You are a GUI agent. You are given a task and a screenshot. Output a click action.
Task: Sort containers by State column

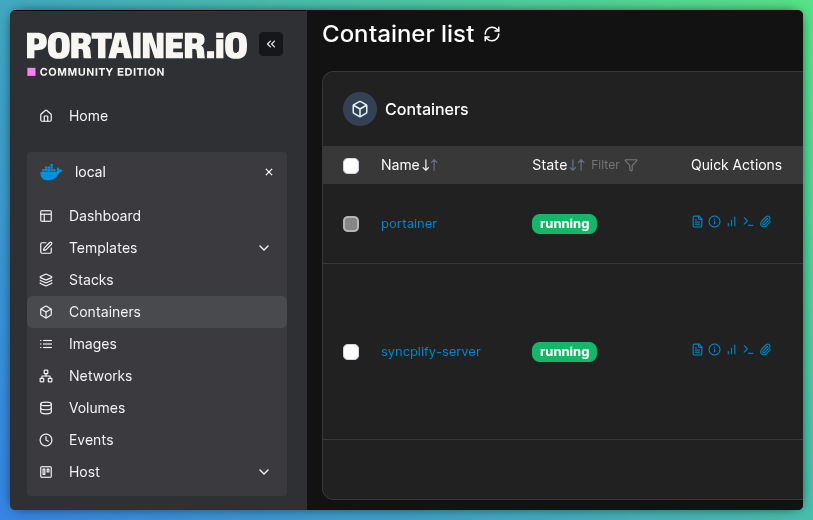tap(558, 165)
